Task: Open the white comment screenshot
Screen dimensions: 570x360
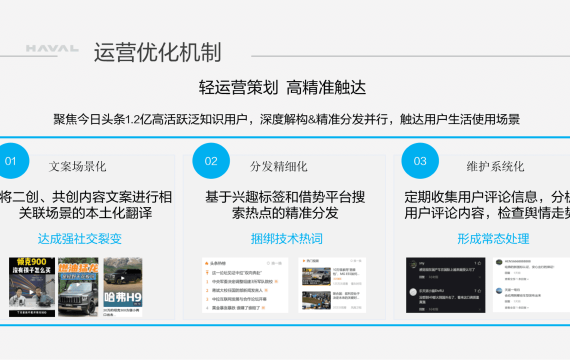Action: (x=531, y=285)
